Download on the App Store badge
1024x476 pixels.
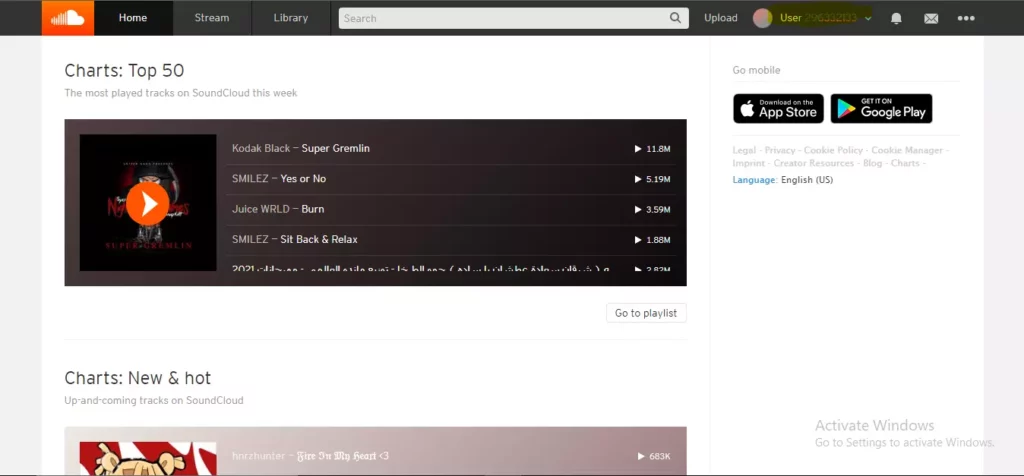778,108
